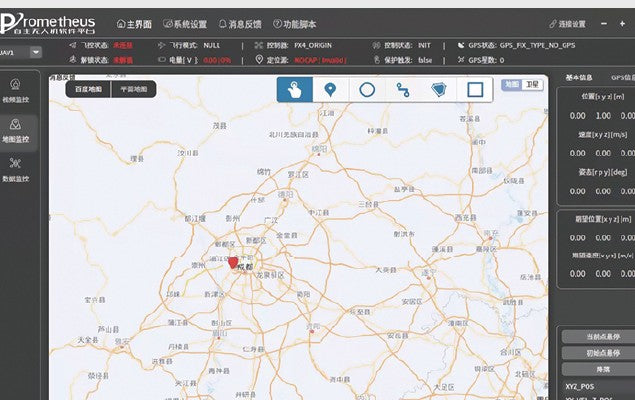
Task: Click the 初始点悬停 hover button
Action: [x=599, y=353]
